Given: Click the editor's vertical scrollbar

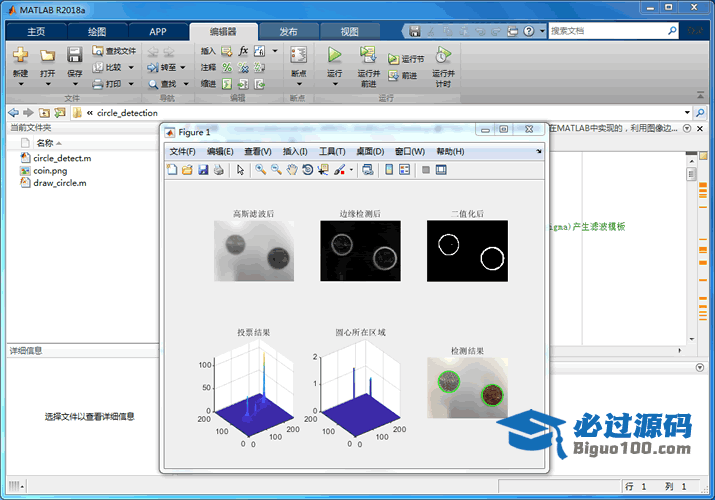Looking at the screenshot, I should 690,250.
